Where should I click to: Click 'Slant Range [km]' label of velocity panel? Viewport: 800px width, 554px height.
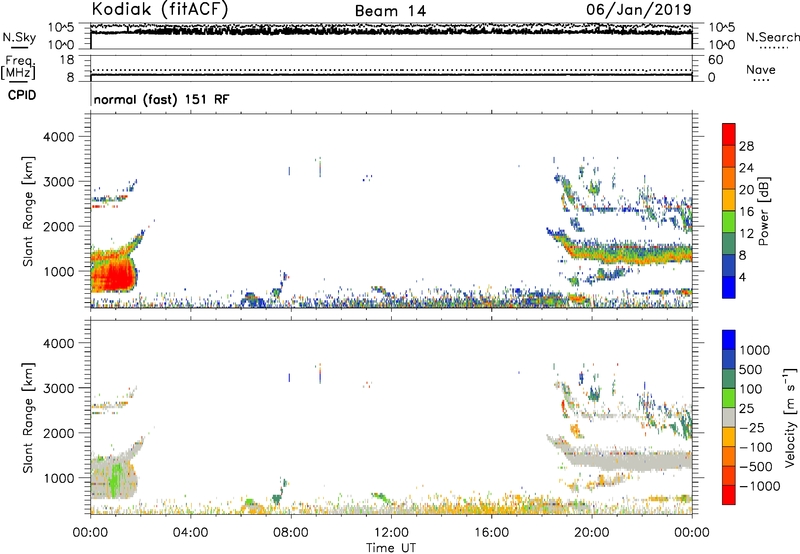(x=28, y=417)
